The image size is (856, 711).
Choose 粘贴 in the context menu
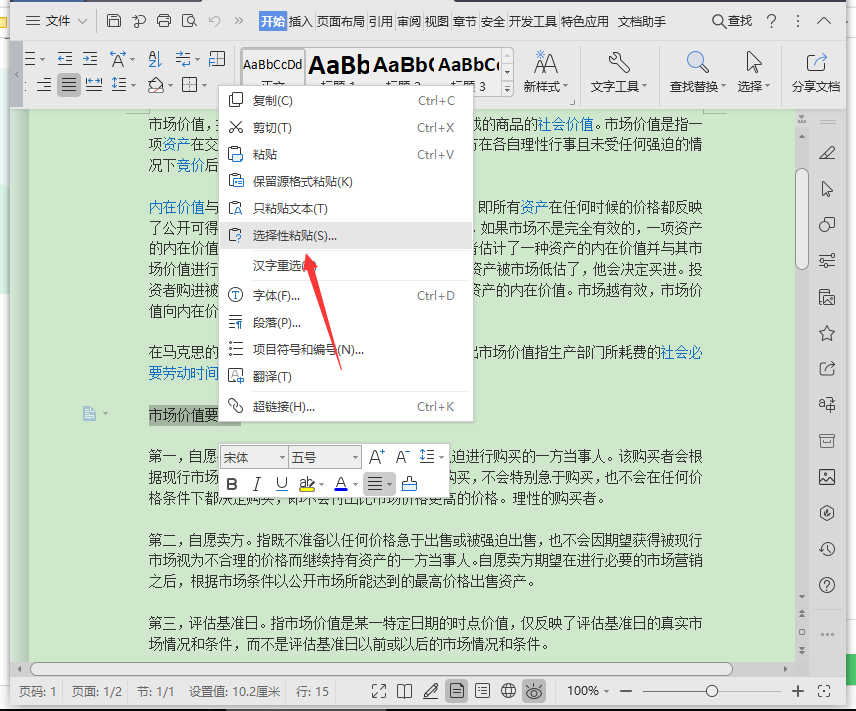click(x=346, y=155)
